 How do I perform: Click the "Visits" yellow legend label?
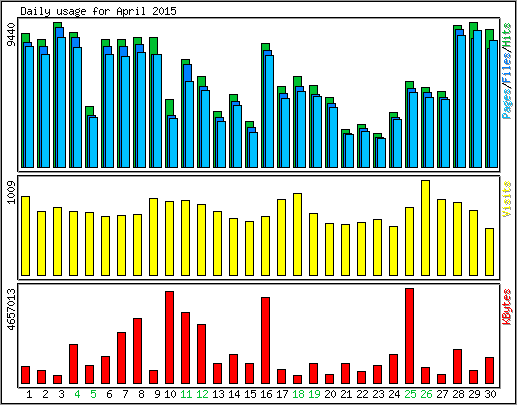(x=507, y=199)
